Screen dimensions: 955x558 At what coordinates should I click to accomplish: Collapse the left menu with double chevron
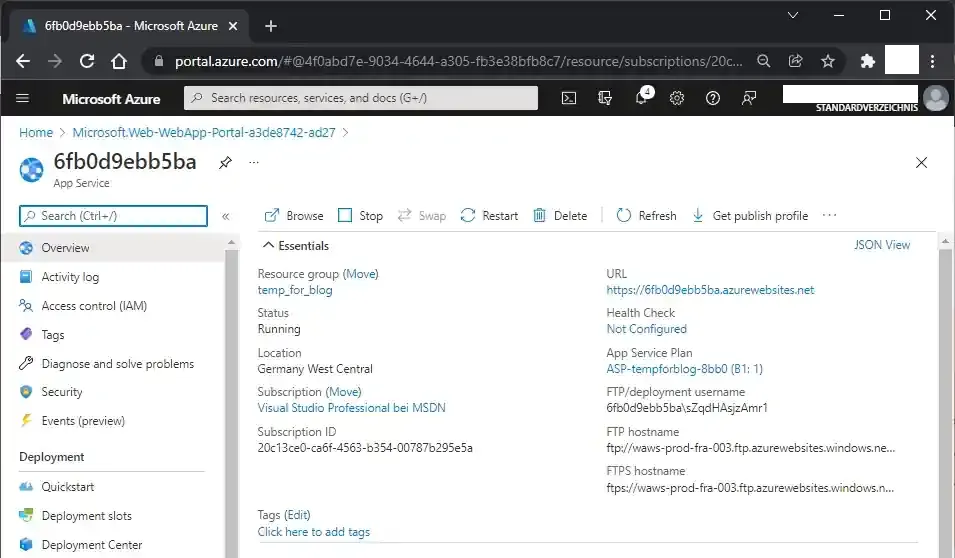225,216
